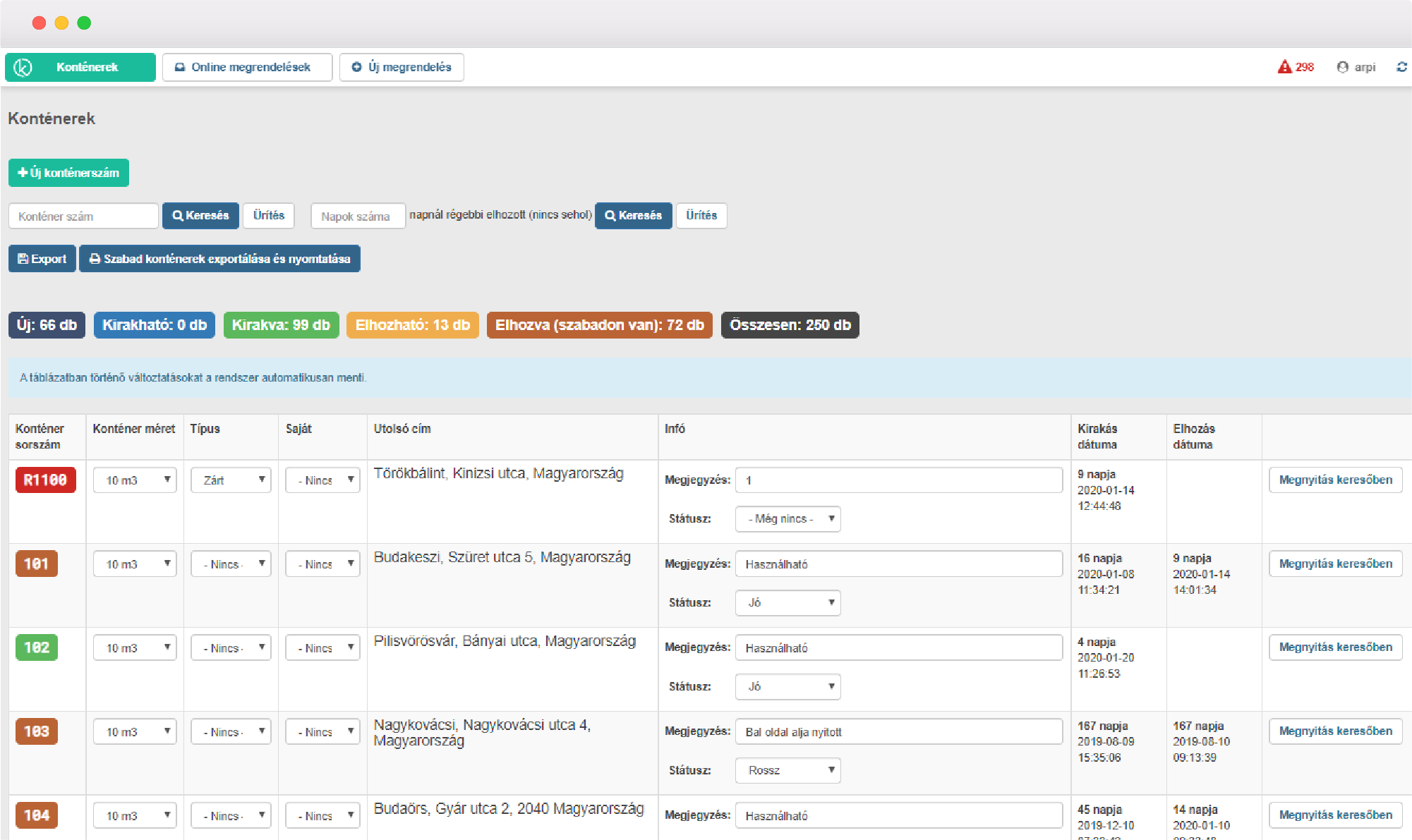Click the macOS green window button
1412x840 pixels.
(x=84, y=23)
